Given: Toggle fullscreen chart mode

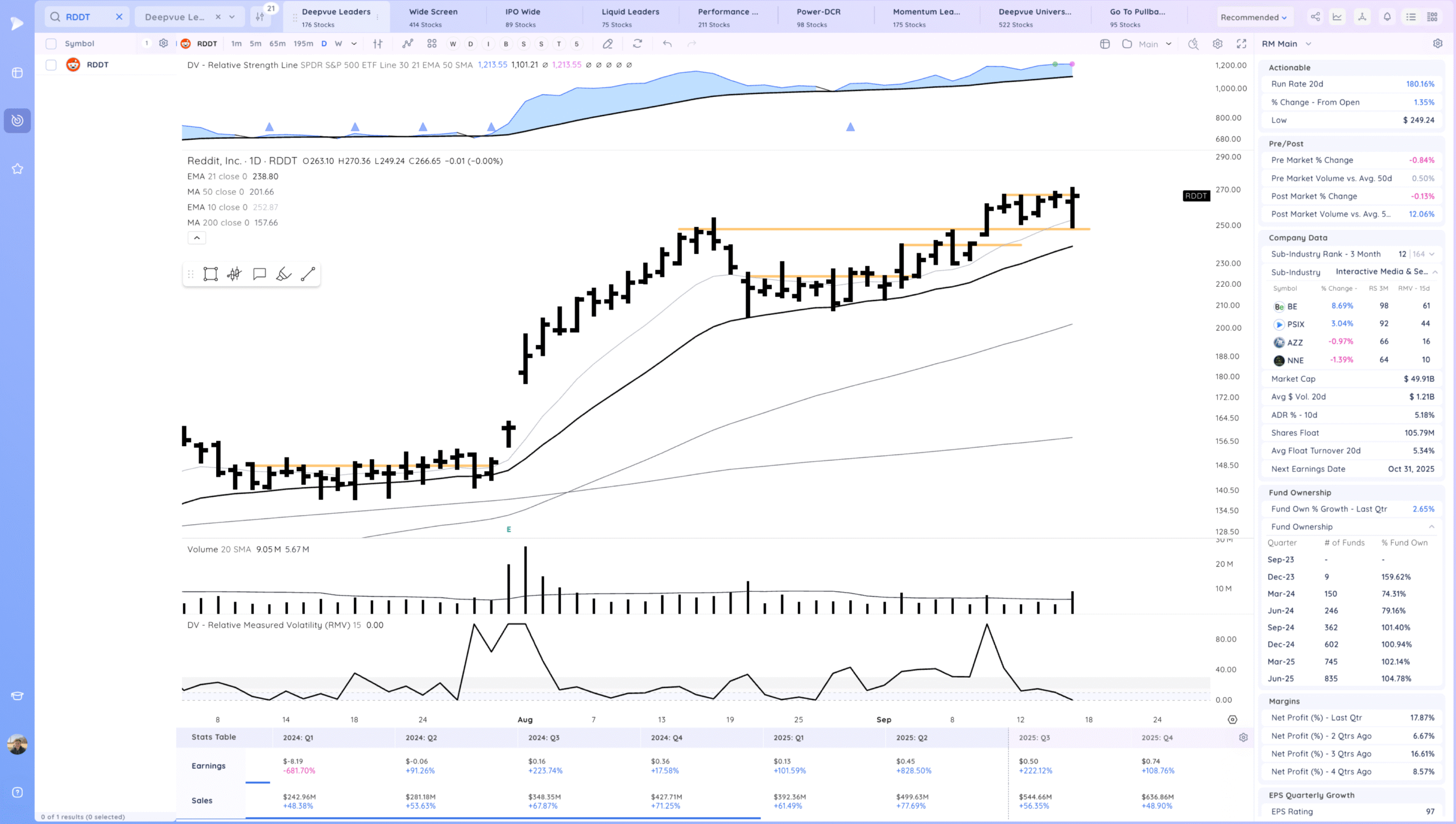Looking at the screenshot, I should coord(1242,44).
